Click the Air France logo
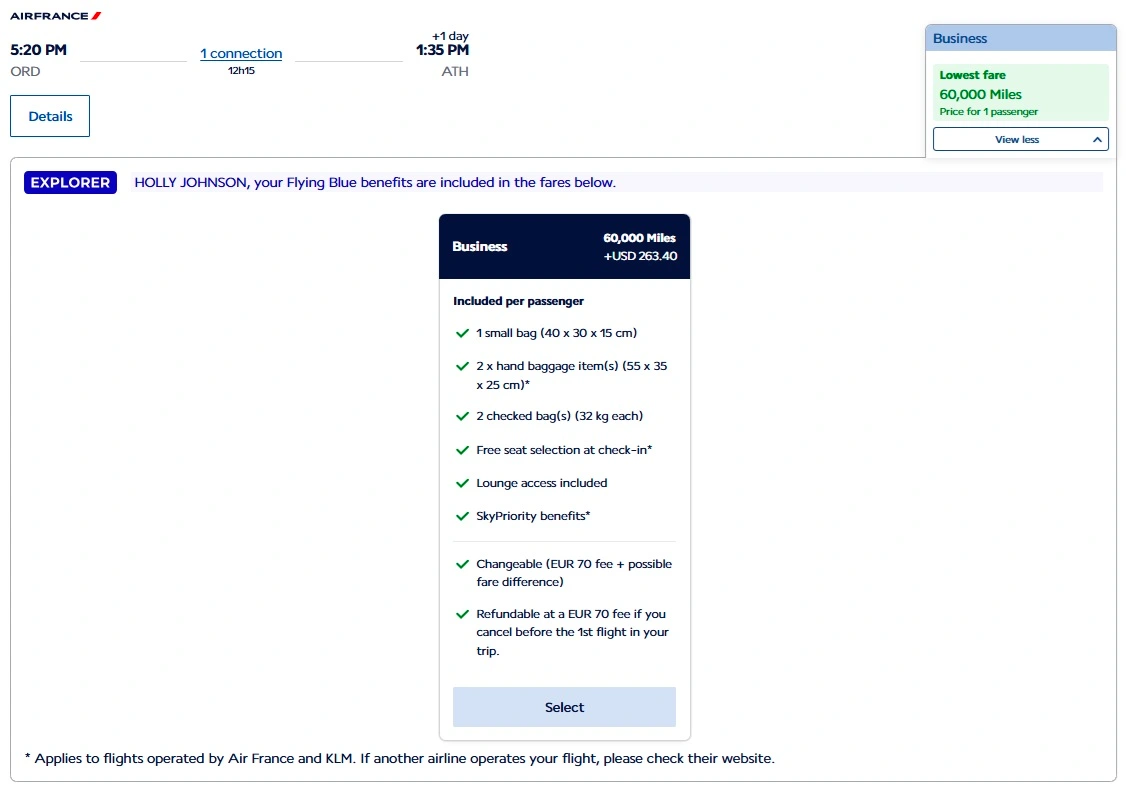Image resolution: width=1126 pixels, height=786 pixels. click(55, 16)
